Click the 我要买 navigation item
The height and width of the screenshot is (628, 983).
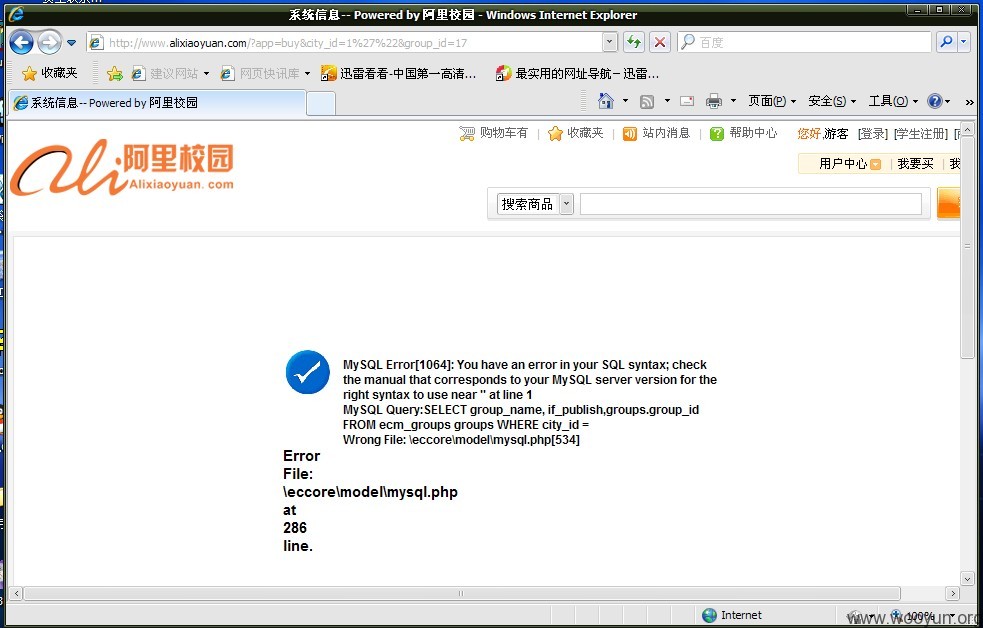point(915,164)
